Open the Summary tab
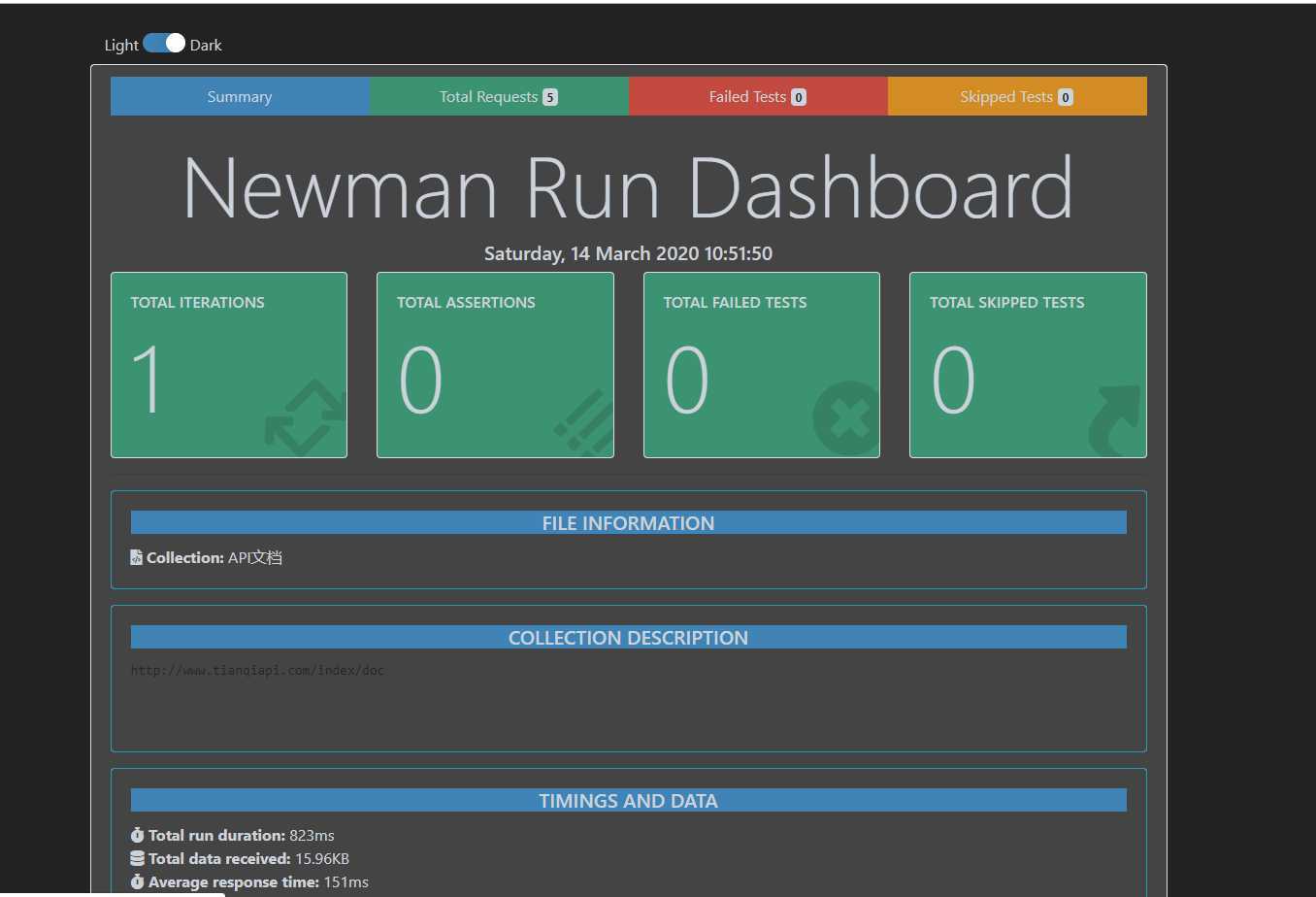 (x=240, y=96)
